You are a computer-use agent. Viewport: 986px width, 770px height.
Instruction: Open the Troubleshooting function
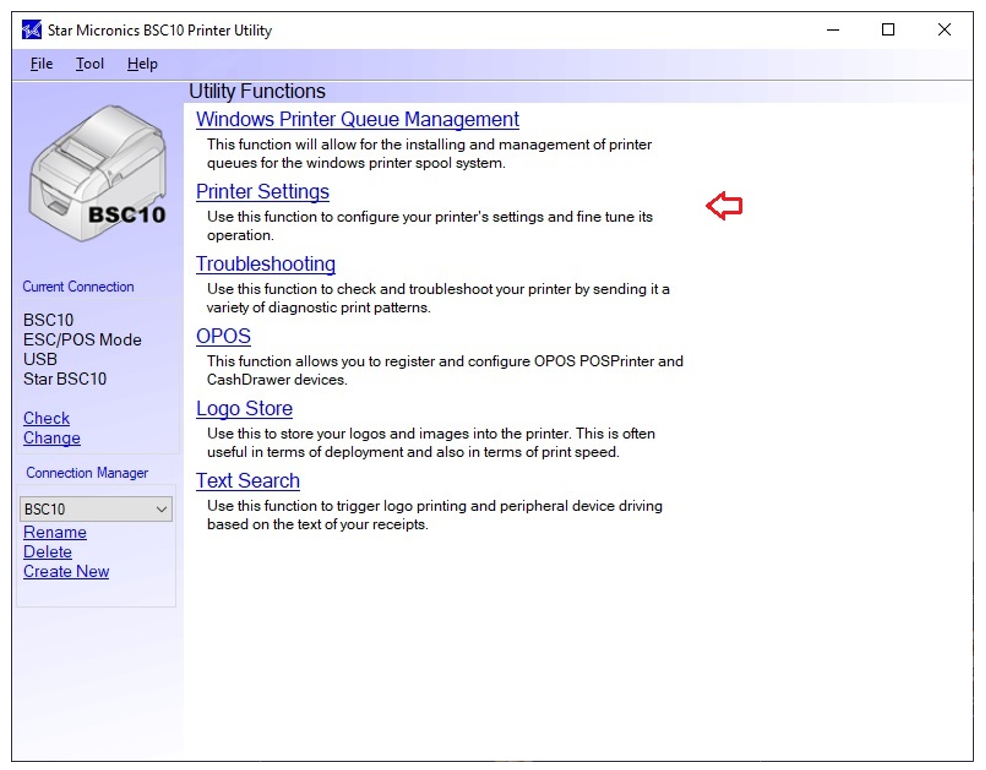coord(265,264)
